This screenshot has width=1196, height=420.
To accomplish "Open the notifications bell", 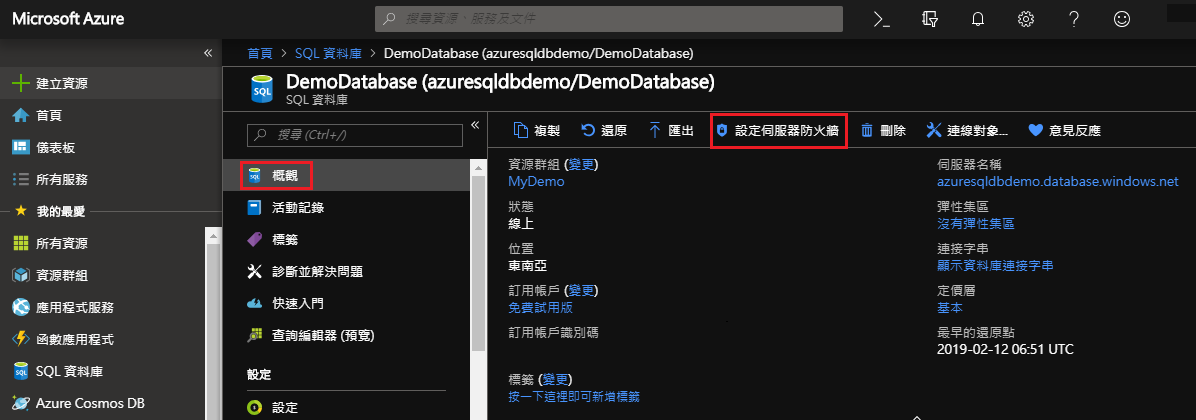I will (977, 19).
